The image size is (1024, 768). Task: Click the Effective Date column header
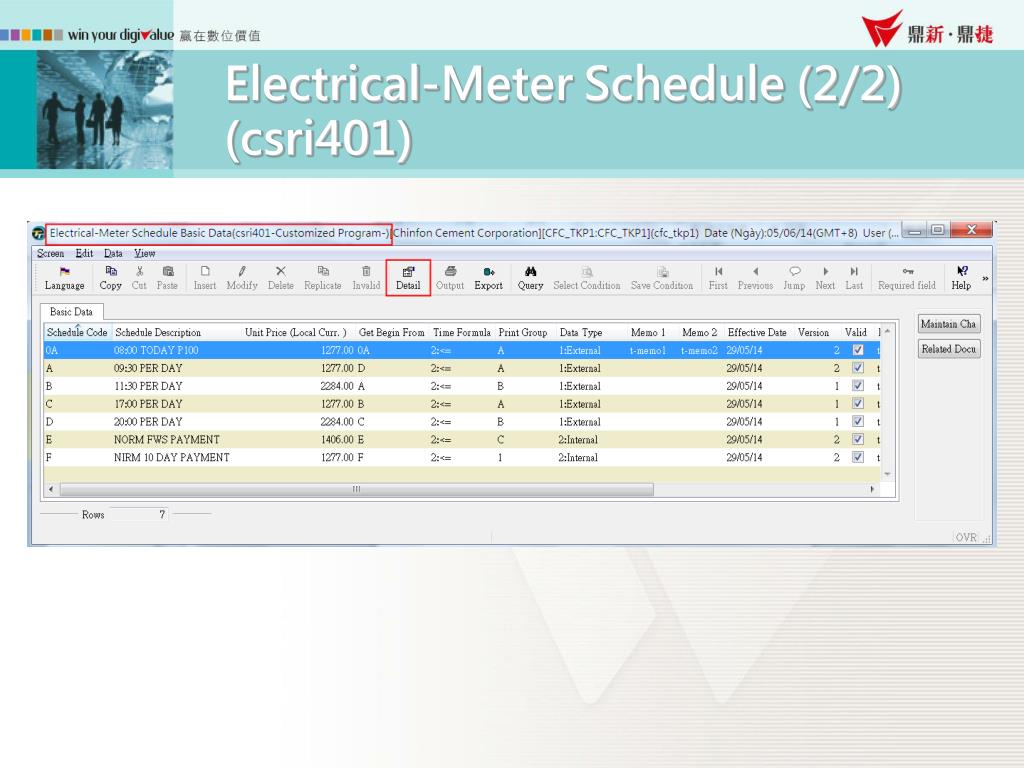[759, 332]
